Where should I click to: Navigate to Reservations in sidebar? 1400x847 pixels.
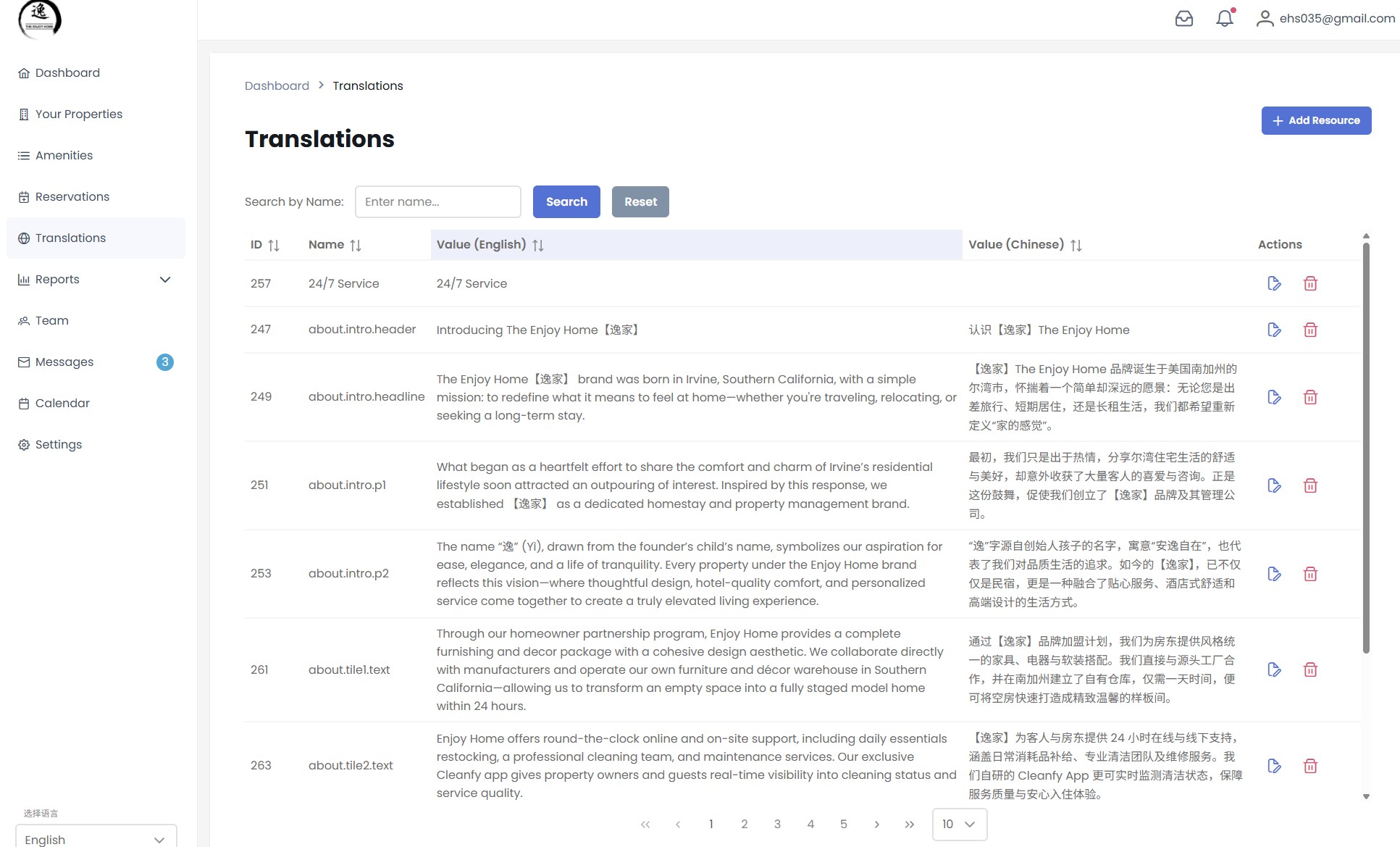click(72, 197)
